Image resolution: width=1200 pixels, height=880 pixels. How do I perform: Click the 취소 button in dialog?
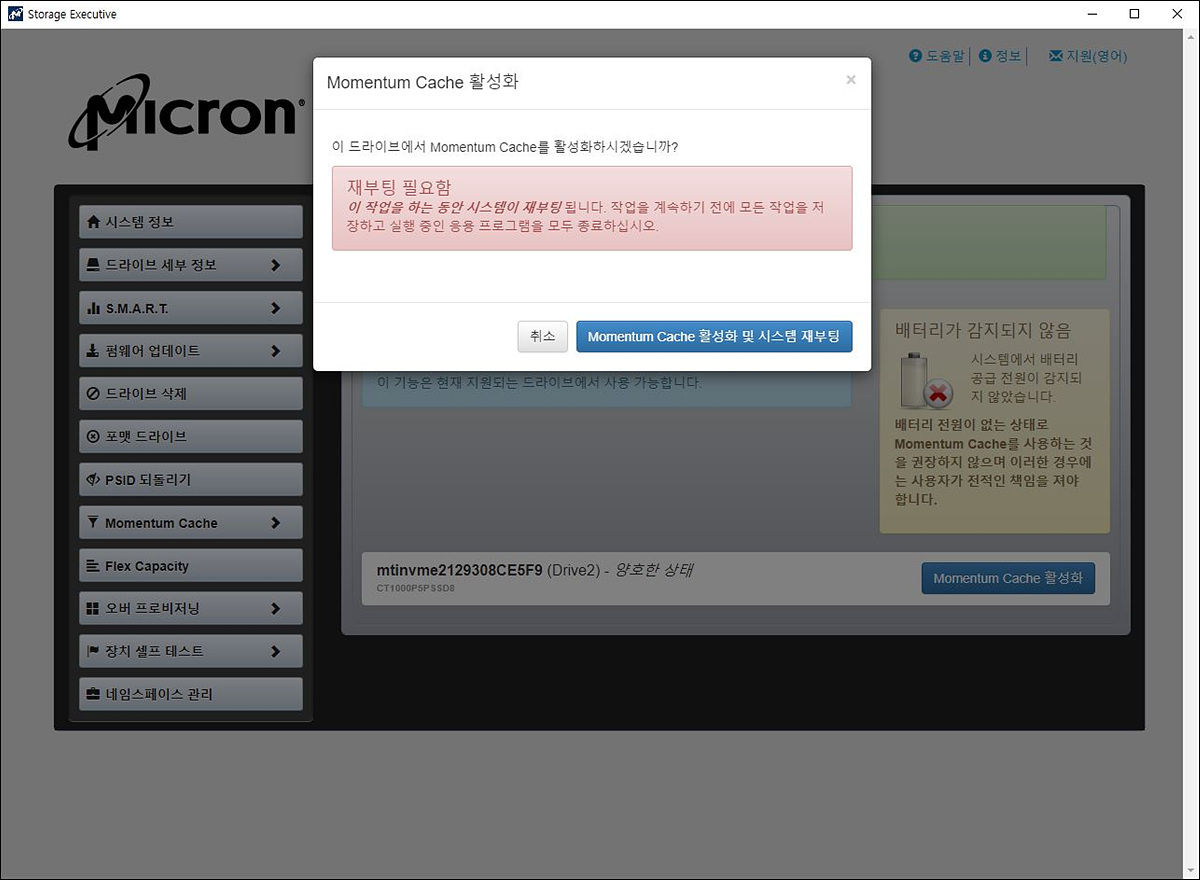(x=543, y=337)
